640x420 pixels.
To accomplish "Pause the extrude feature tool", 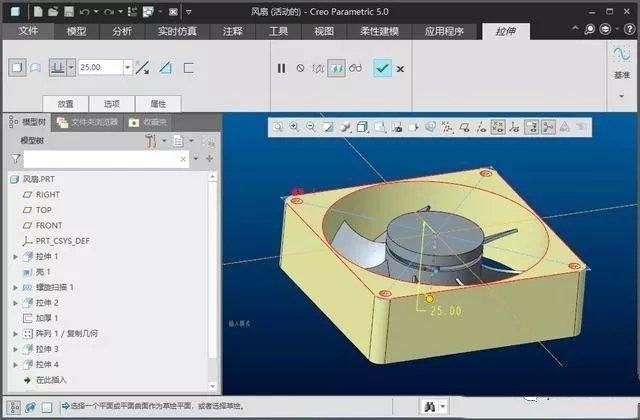I will click(281, 68).
